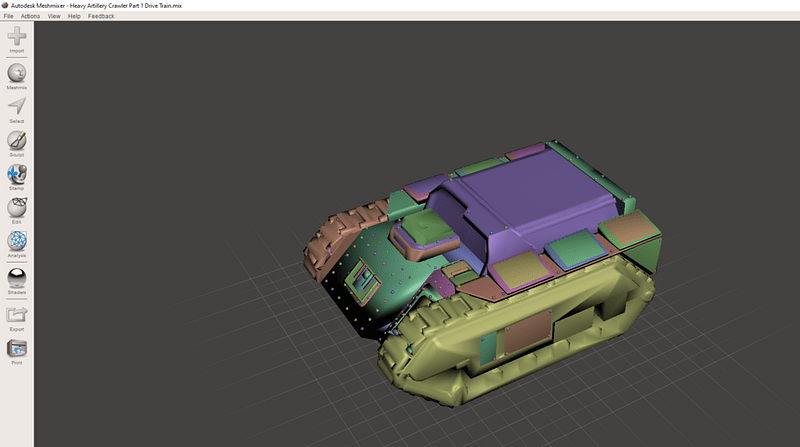Open the Edit tools panel
The height and width of the screenshot is (447, 800).
pos(17,208)
